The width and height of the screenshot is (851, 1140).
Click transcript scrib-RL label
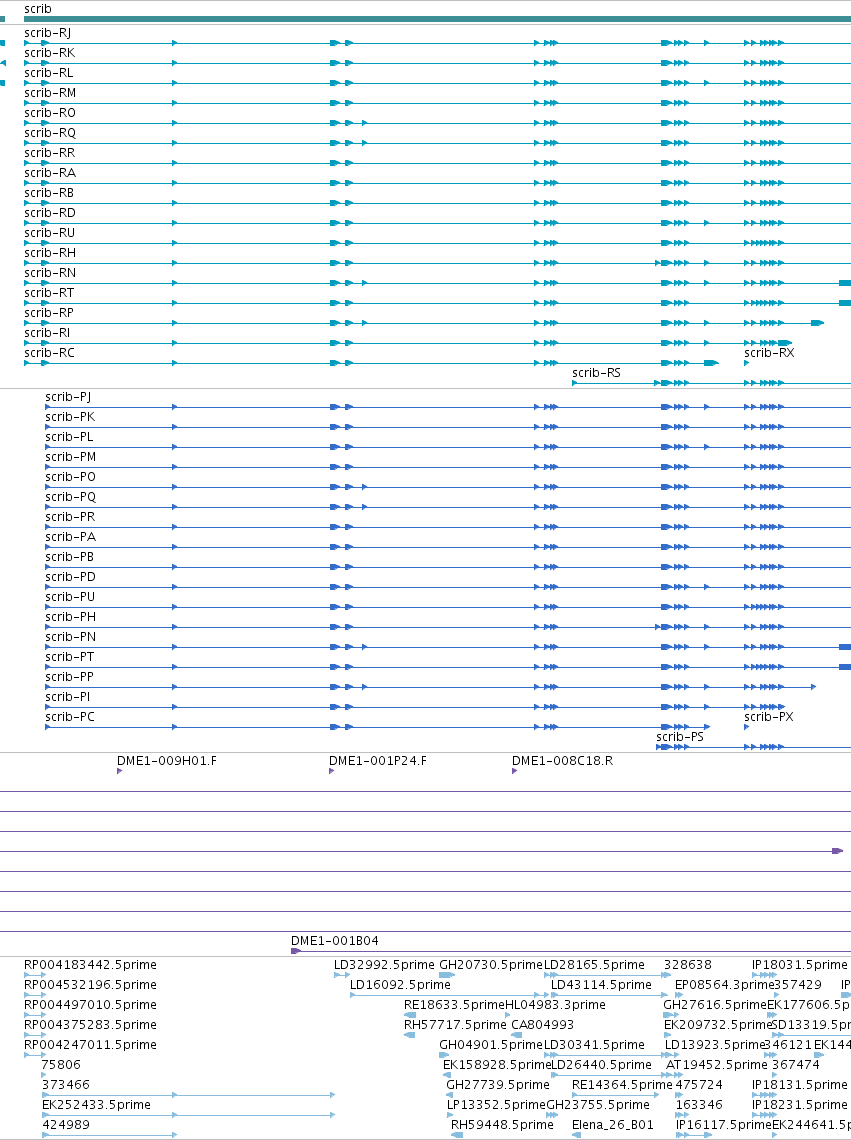click(48, 73)
